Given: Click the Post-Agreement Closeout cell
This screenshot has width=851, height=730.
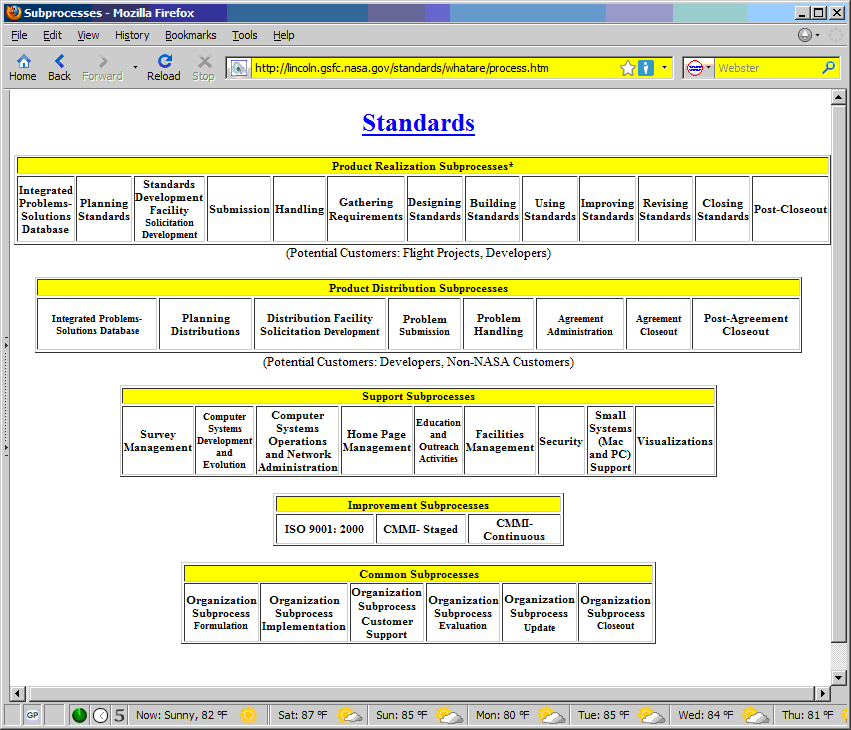Looking at the screenshot, I should (746, 324).
